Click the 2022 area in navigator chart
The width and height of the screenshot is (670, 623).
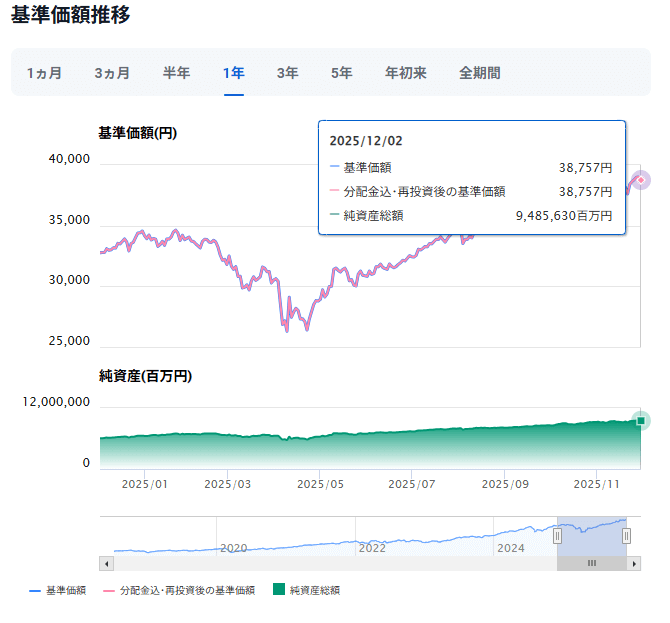click(372, 548)
